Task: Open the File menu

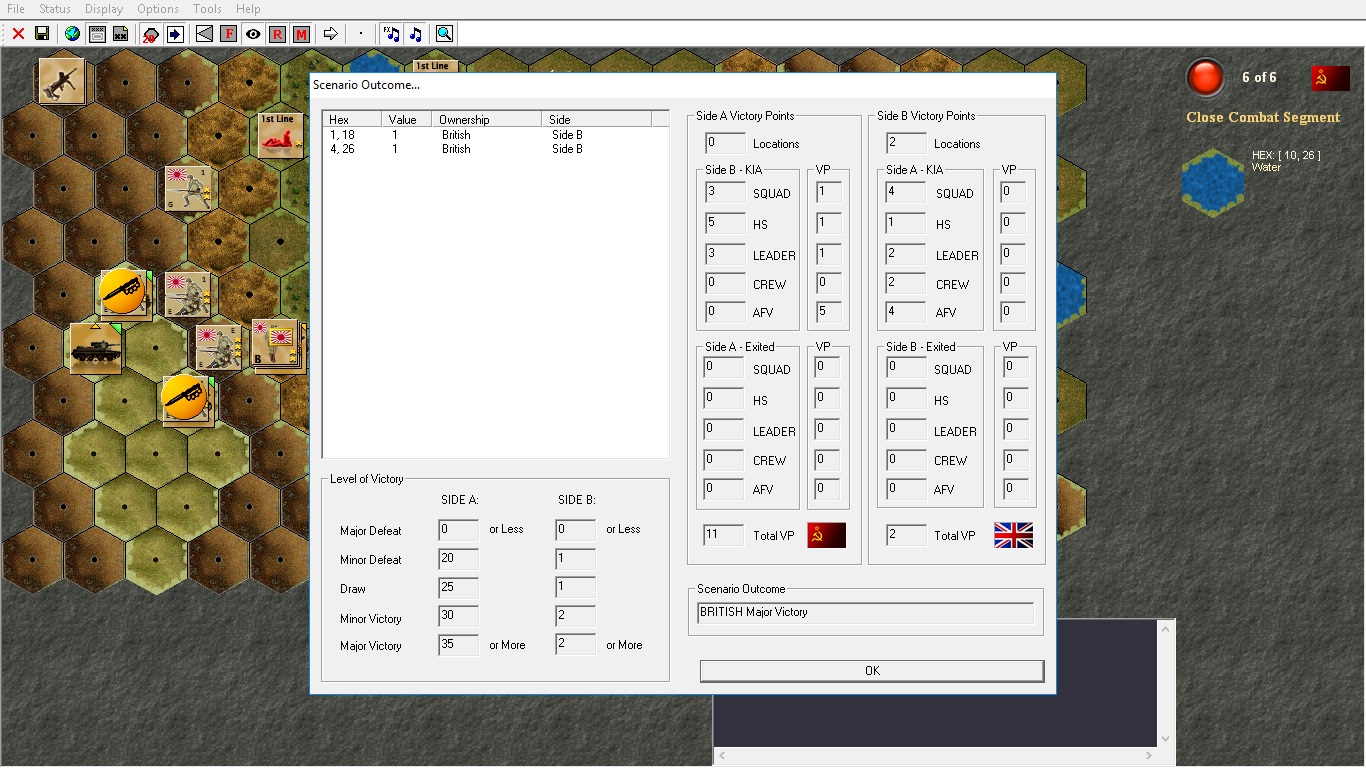Action: 16,9
